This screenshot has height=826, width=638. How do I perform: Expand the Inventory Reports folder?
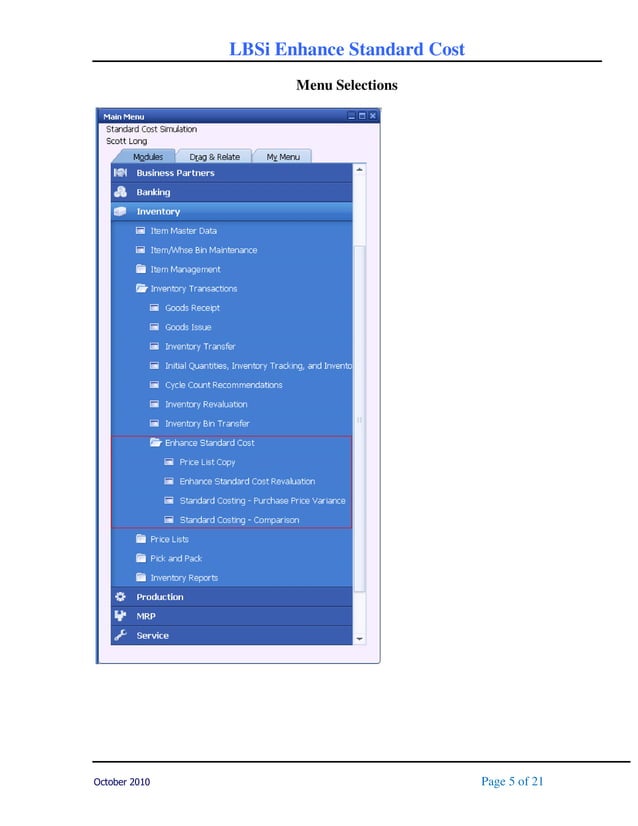point(141,577)
